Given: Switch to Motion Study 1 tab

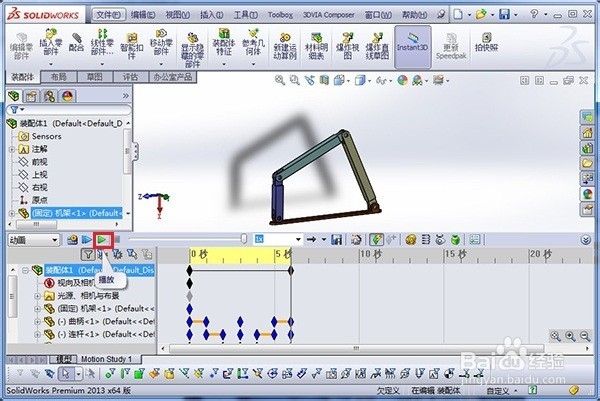Looking at the screenshot, I should click(106, 359).
